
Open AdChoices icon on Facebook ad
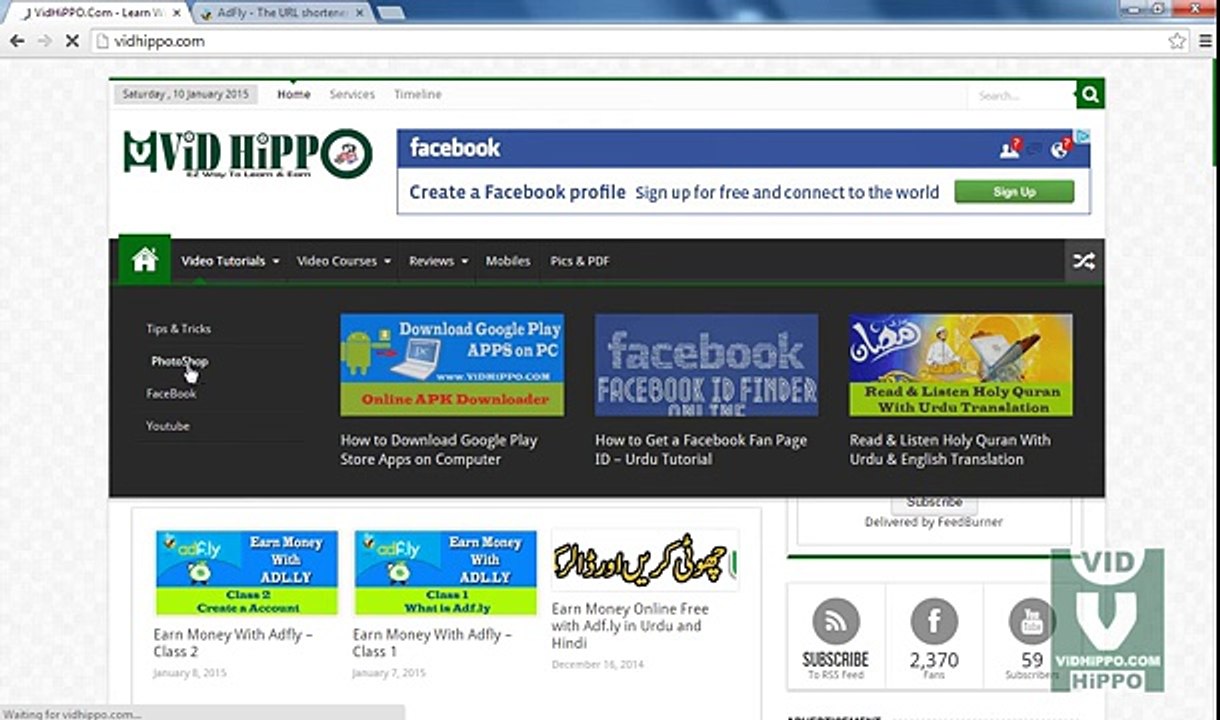pos(1082,136)
